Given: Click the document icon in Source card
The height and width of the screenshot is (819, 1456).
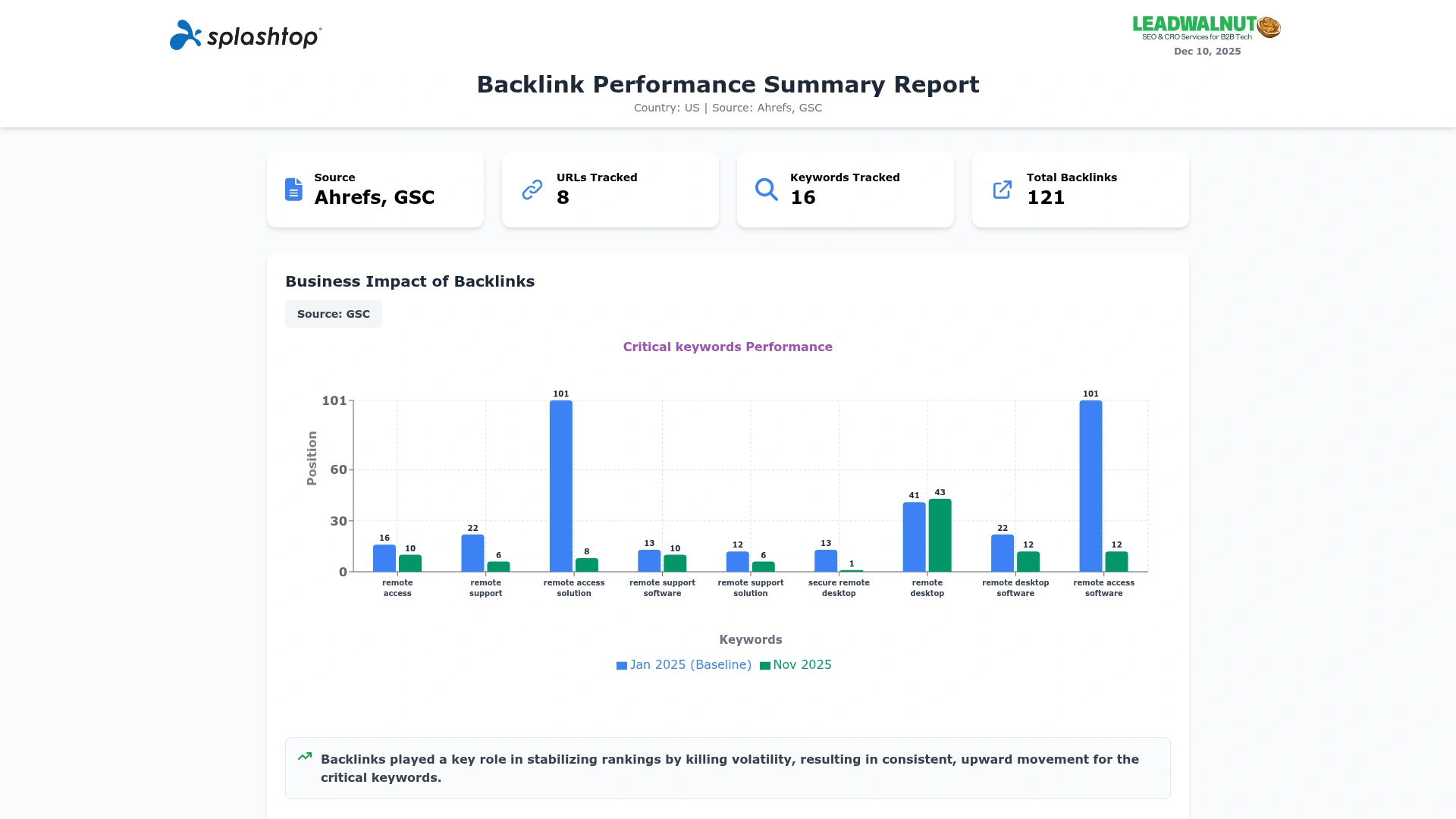Looking at the screenshot, I should point(293,190).
